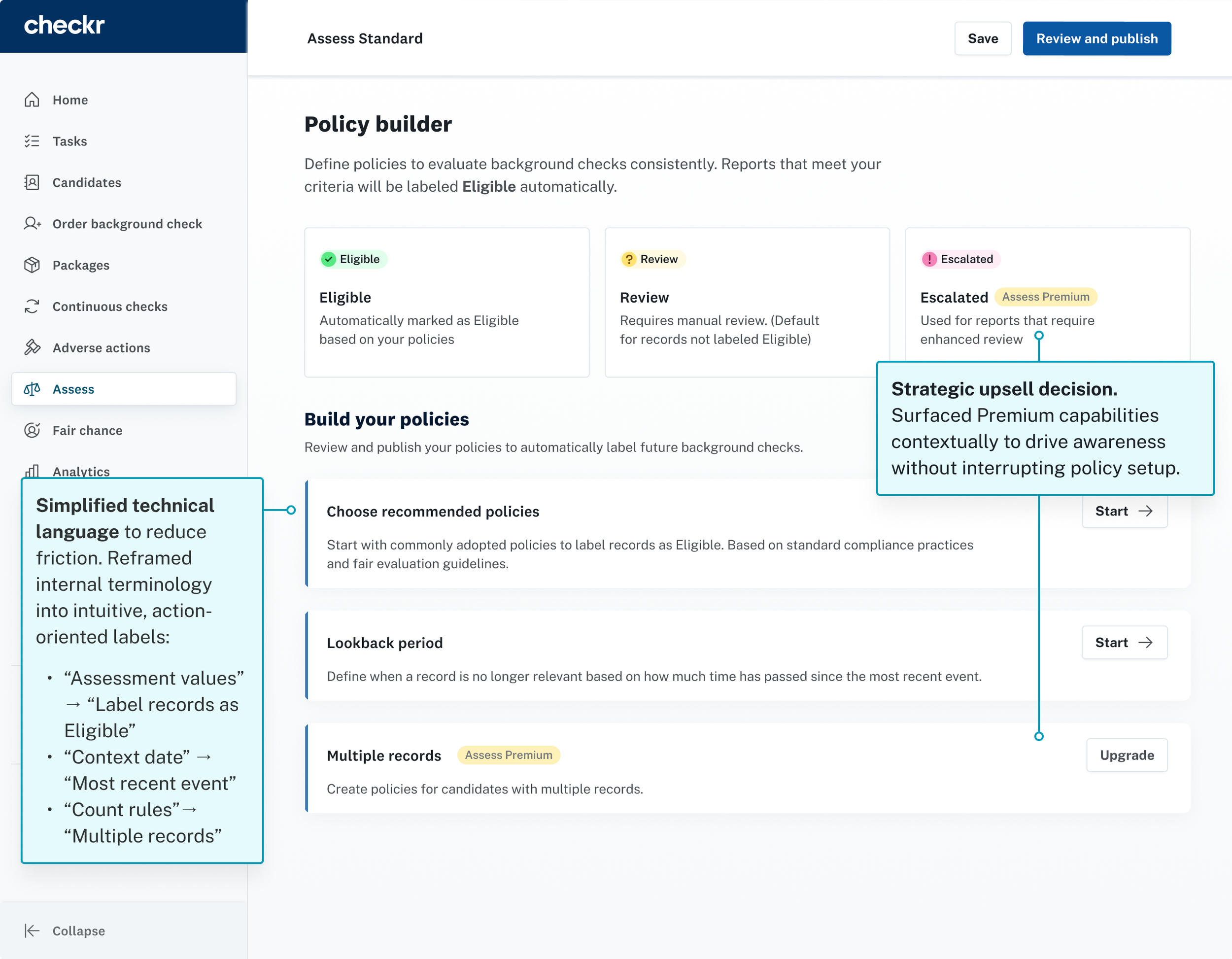Viewport: 1232px width, 959px height.
Task: Select the Adverse actions gavel icon
Action: pyautogui.click(x=32, y=347)
